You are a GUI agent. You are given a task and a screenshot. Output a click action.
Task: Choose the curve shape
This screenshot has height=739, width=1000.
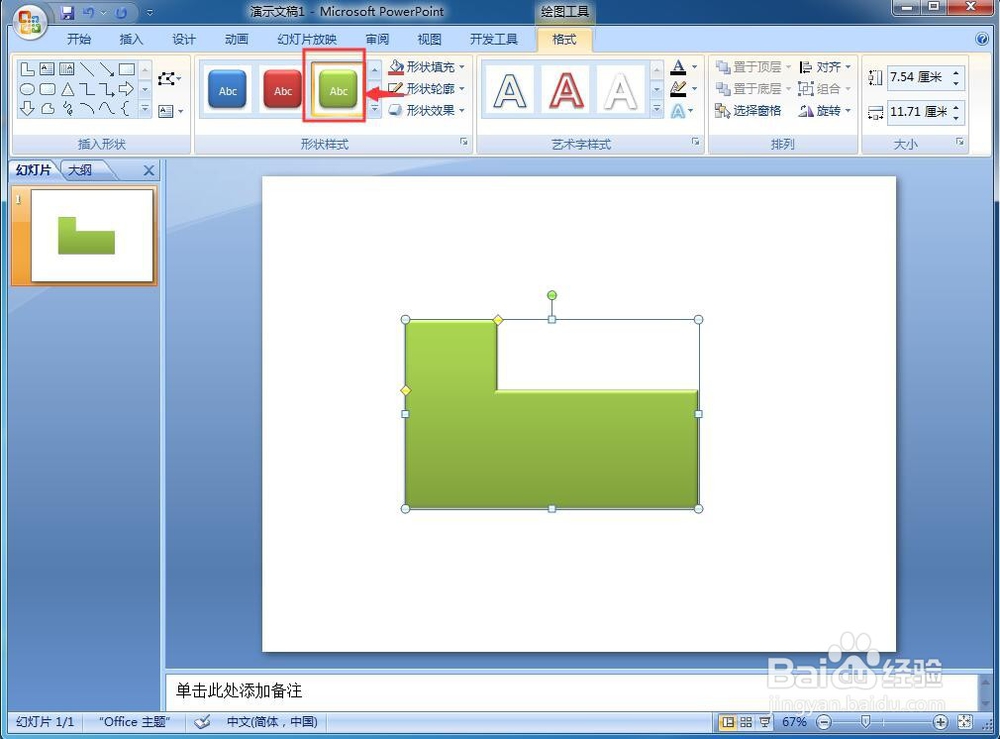[107, 109]
